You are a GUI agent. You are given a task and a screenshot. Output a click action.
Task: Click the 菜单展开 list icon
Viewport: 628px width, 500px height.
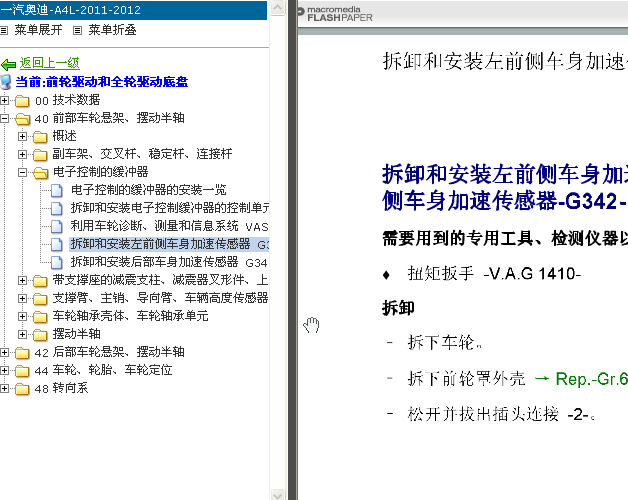(4, 30)
